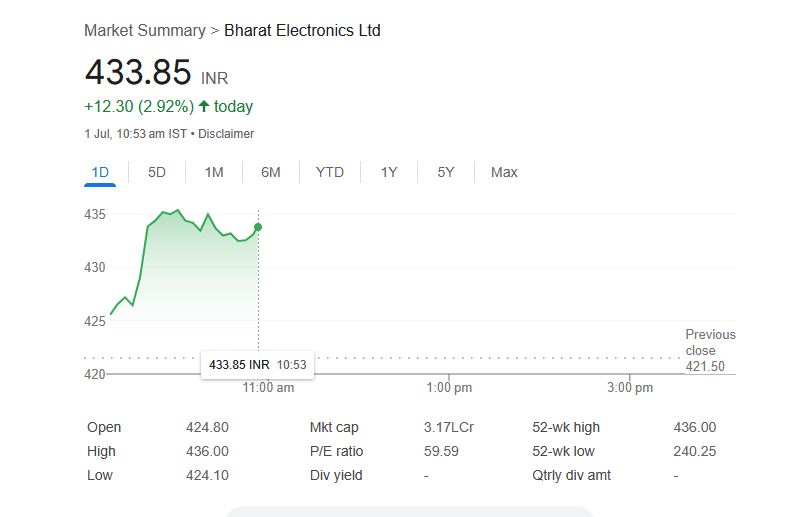The width and height of the screenshot is (786, 517).
Task: Click the Bharat Electronics Ltd title
Action: pos(302,30)
